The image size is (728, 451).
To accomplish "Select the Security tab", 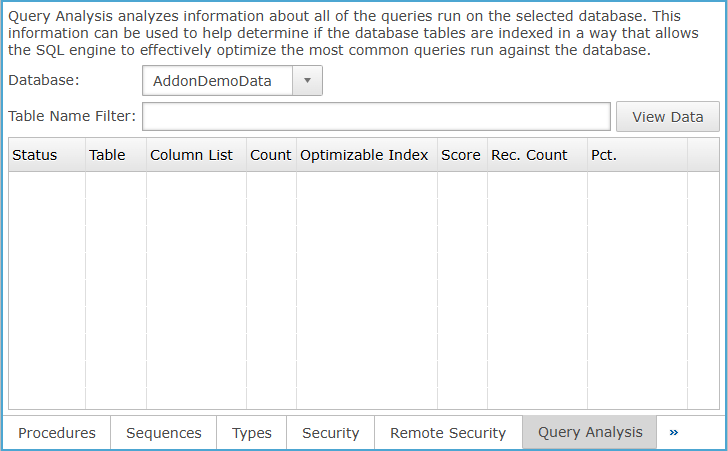I will pos(331,433).
